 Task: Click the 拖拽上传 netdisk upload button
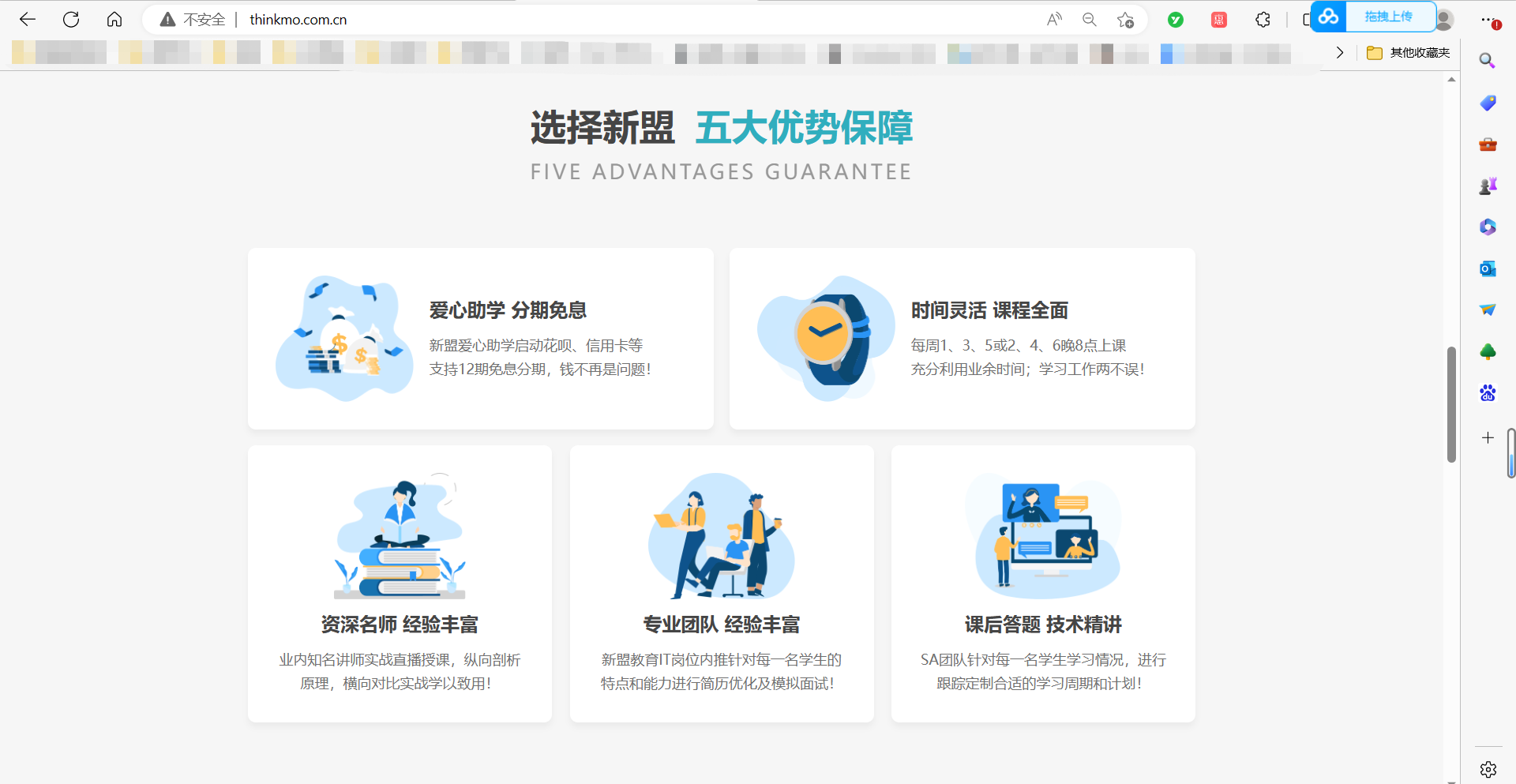pyautogui.click(x=1390, y=16)
